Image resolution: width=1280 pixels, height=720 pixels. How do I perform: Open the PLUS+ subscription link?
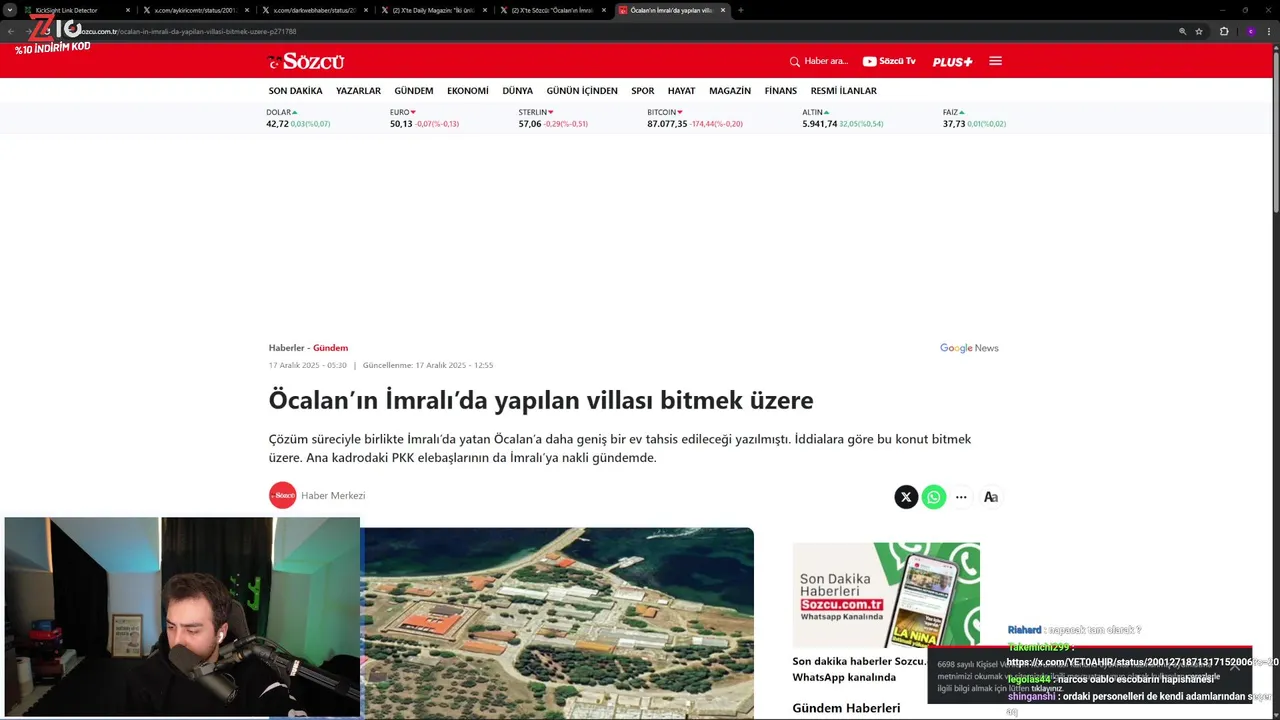point(952,62)
